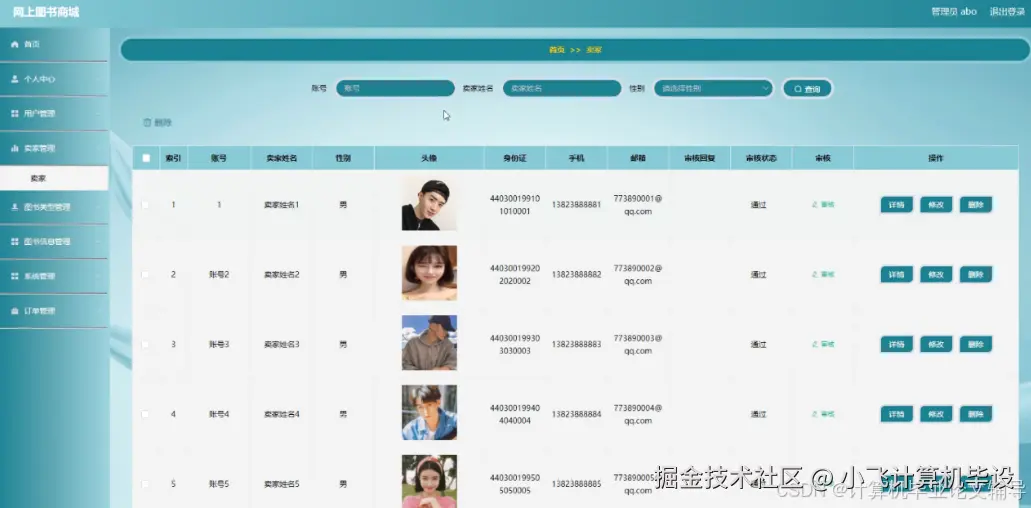Click the 管理员 abo account label
The height and width of the screenshot is (508, 1031).
[953, 12]
